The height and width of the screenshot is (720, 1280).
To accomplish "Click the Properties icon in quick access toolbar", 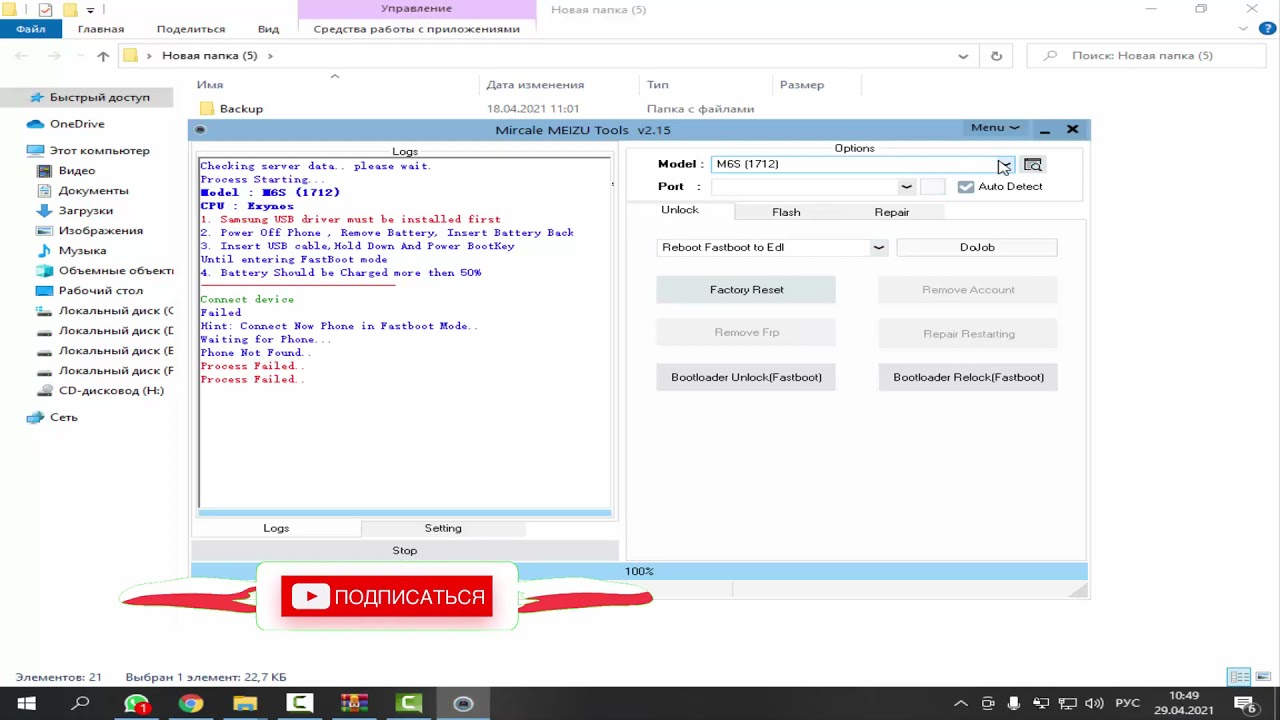I will click(45, 10).
